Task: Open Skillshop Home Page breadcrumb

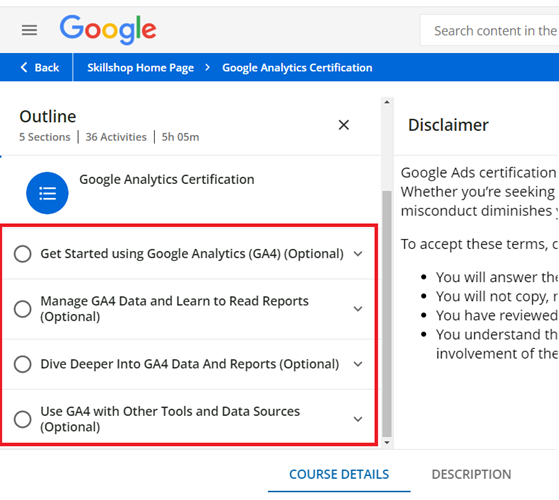Action: [x=140, y=67]
